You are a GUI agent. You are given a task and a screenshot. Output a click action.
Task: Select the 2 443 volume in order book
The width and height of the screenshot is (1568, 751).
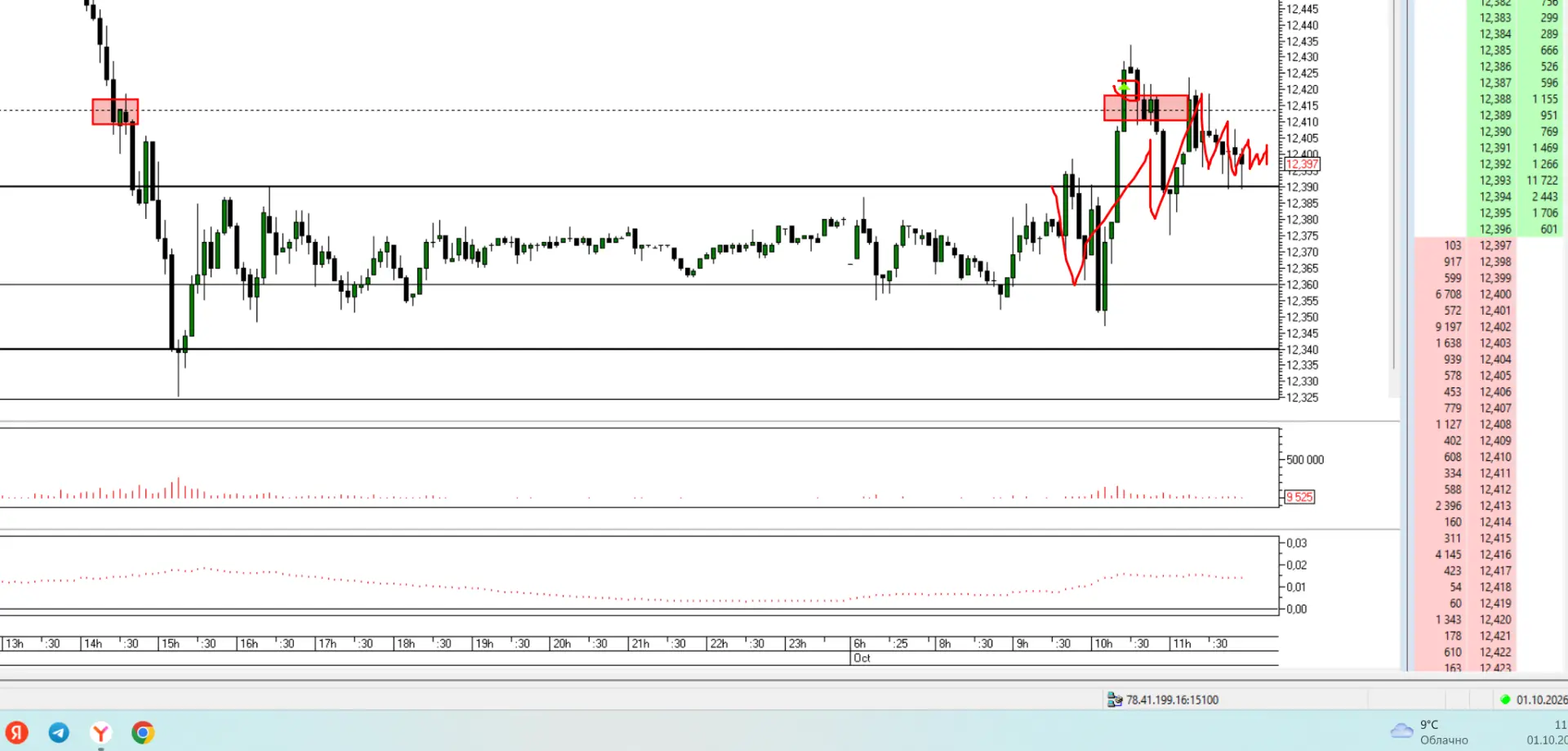[1545, 197]
